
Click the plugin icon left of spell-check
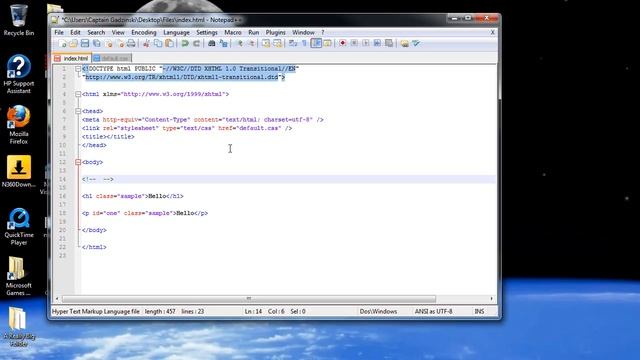tap(404, 43)
